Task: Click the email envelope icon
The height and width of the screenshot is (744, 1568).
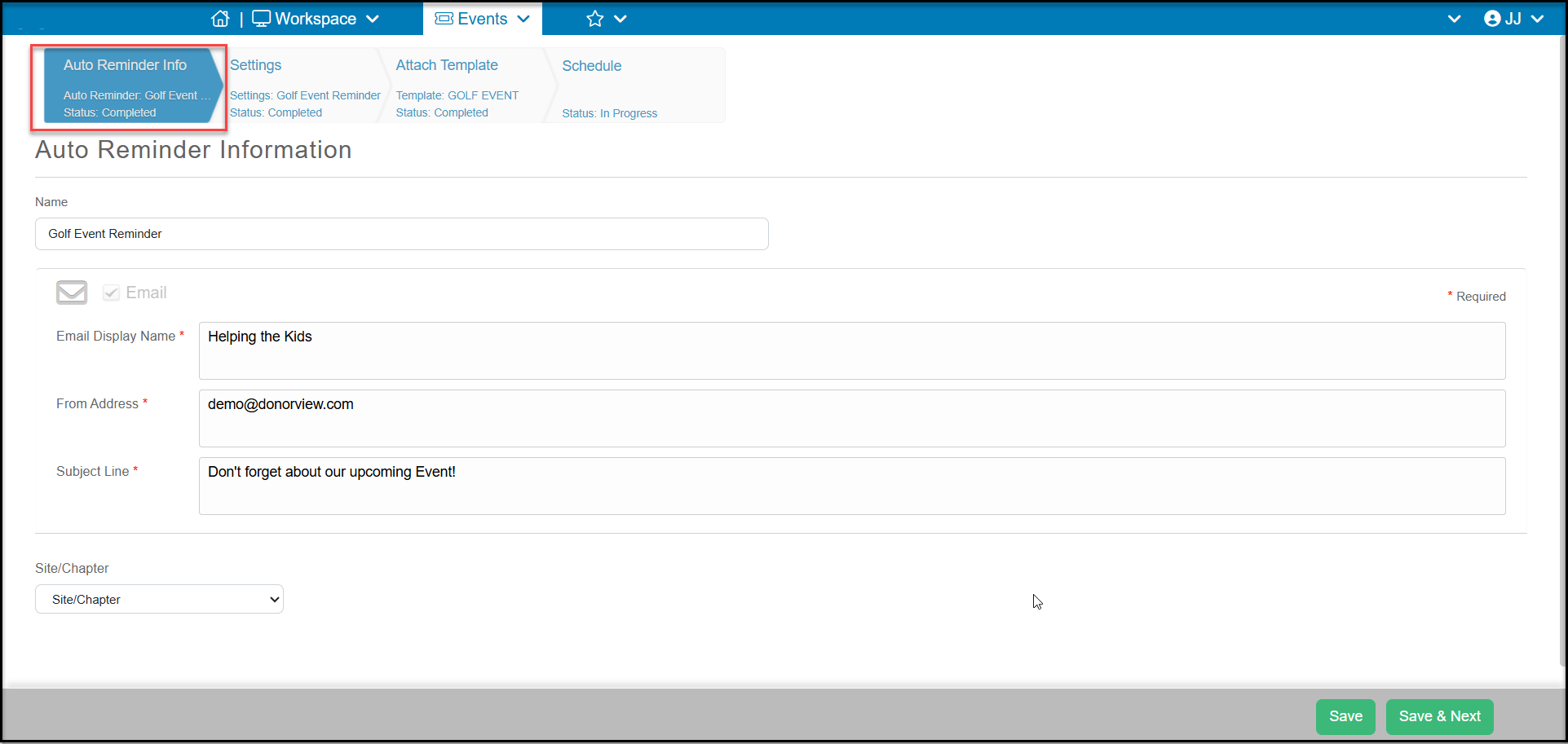Action: [x=72, y=293]
